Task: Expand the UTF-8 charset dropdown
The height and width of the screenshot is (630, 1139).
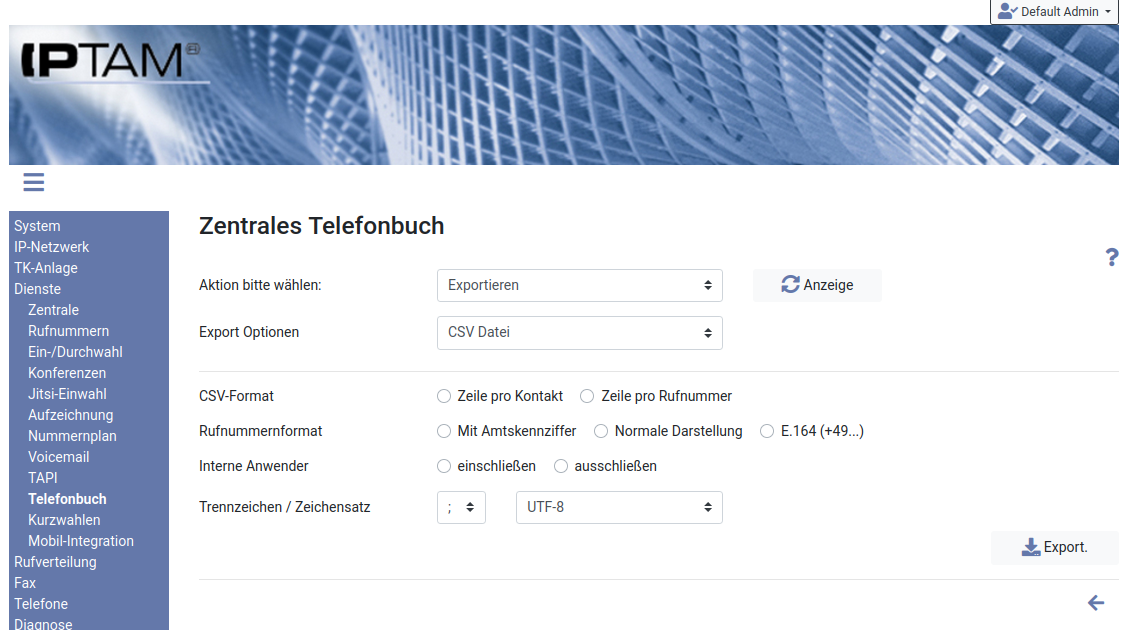Action: pos(618,507)
